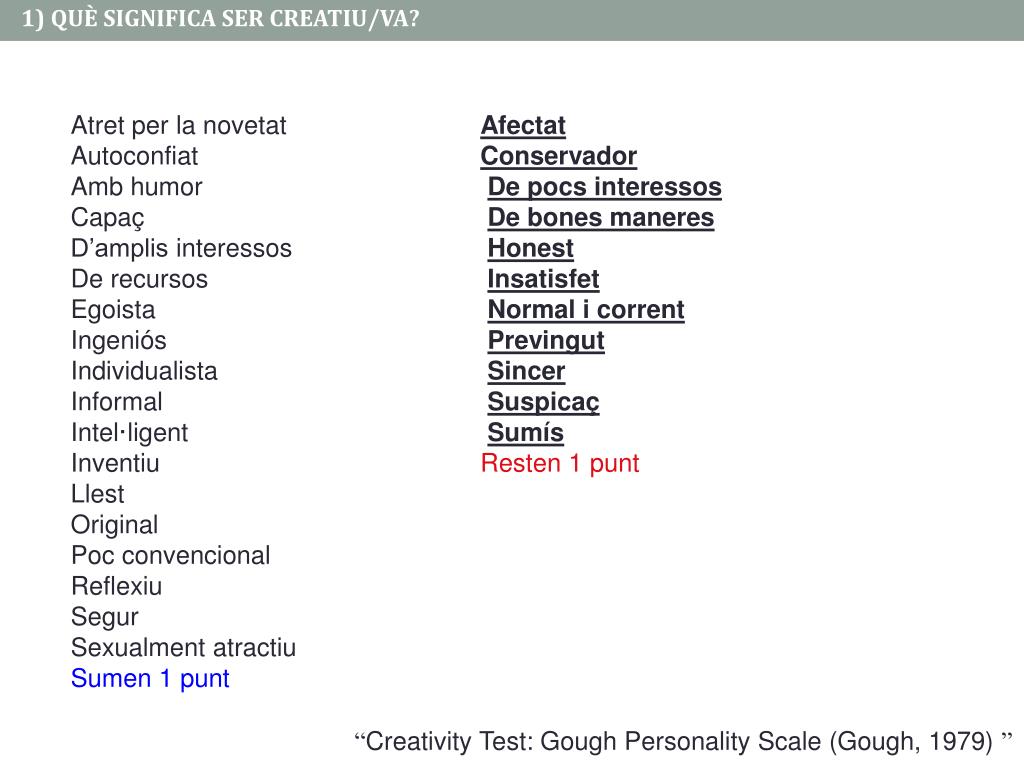
Task: Click the Suspicaç link
Action: click(x=543, y=402)
